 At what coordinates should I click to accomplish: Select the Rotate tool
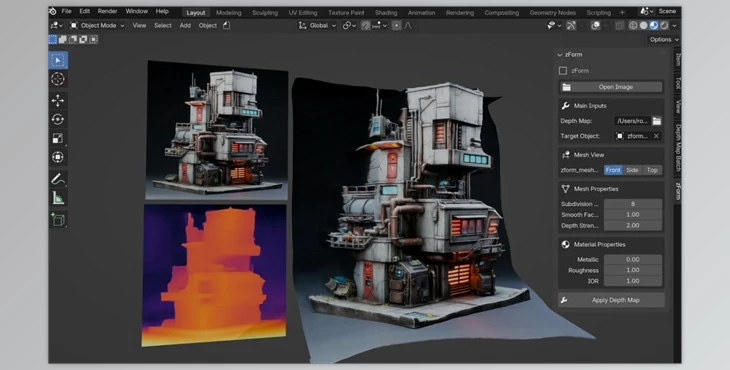click(x=58, y=120)
